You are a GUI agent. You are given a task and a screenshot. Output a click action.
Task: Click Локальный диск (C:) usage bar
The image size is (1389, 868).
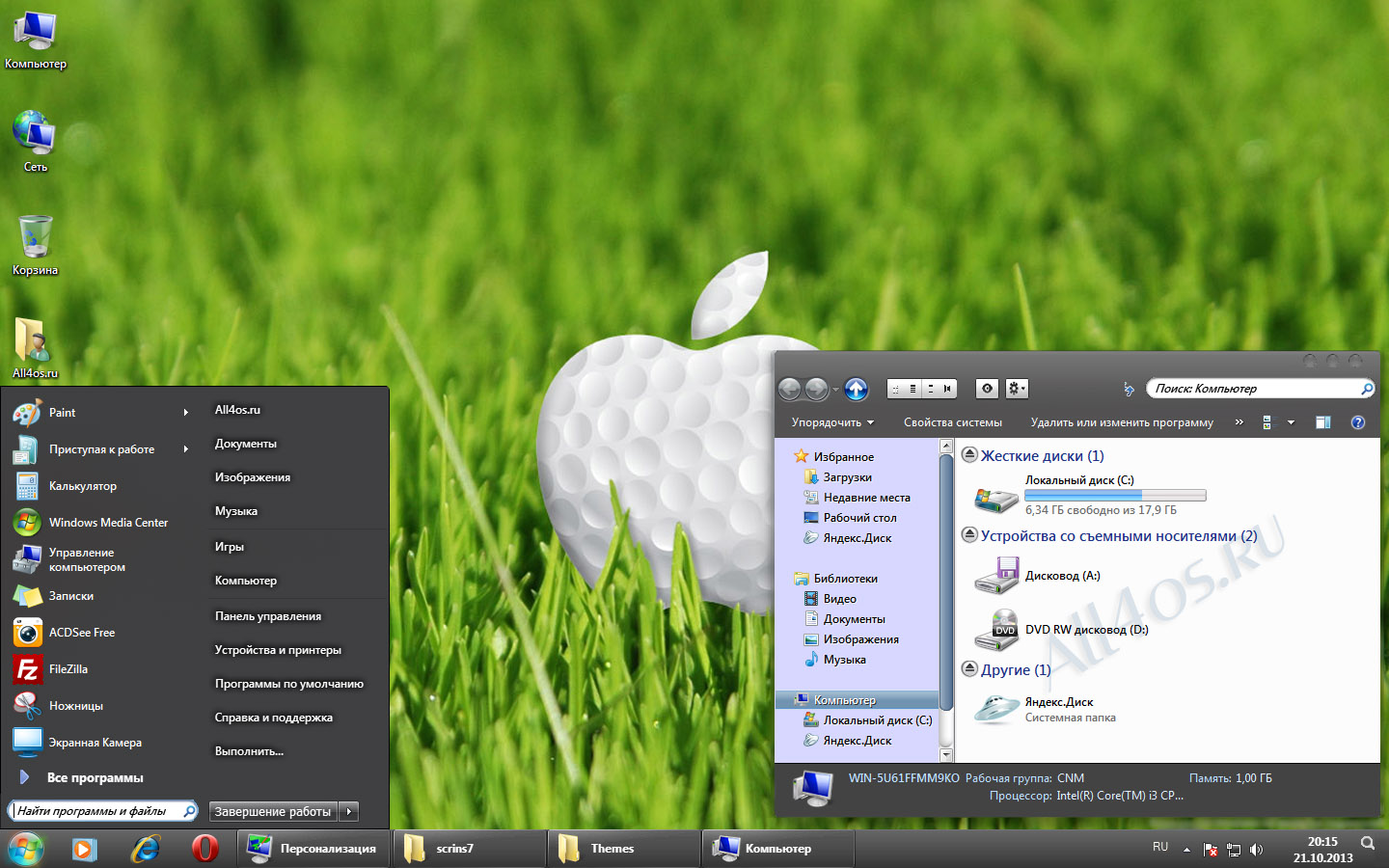[1115, 495]
